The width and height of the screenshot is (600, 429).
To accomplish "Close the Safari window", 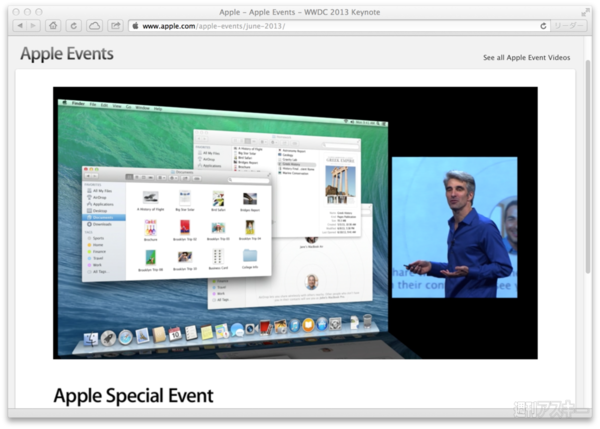I will pyautogui.click(x=16, y=12).
